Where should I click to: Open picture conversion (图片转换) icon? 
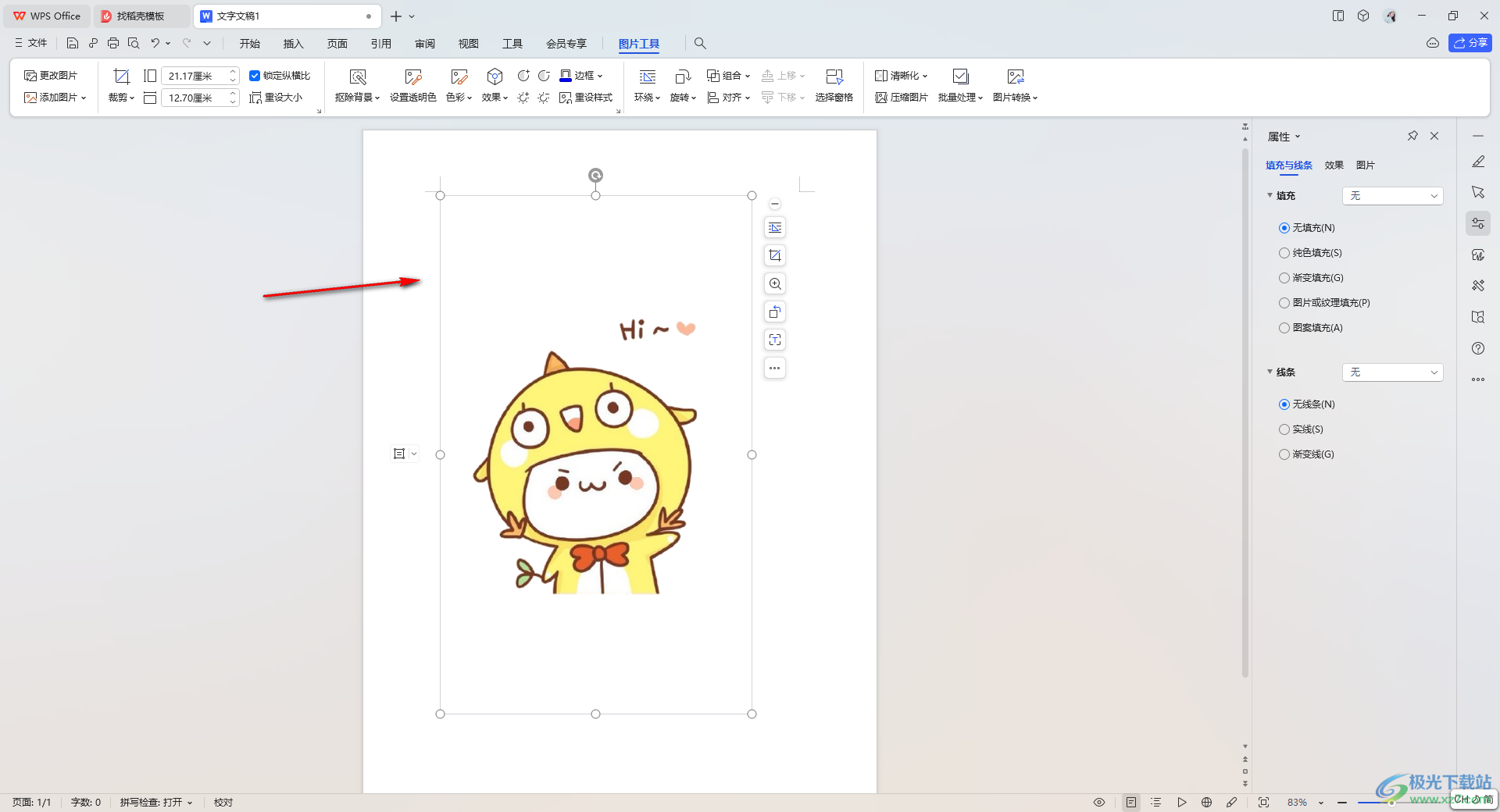click(1016, 77)
